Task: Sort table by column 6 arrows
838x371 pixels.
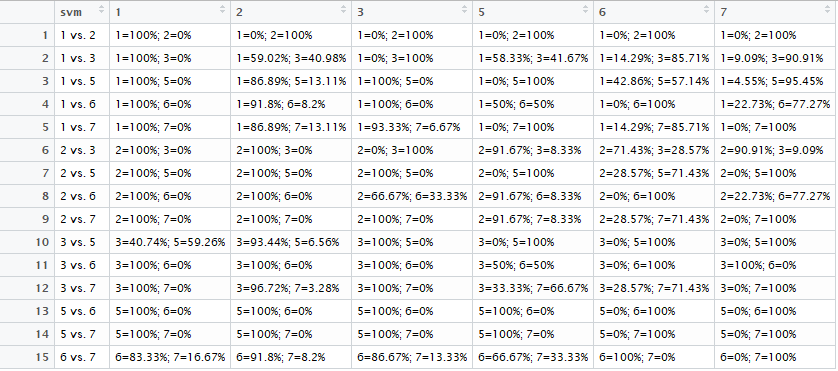Action: [x=706, y=9]
